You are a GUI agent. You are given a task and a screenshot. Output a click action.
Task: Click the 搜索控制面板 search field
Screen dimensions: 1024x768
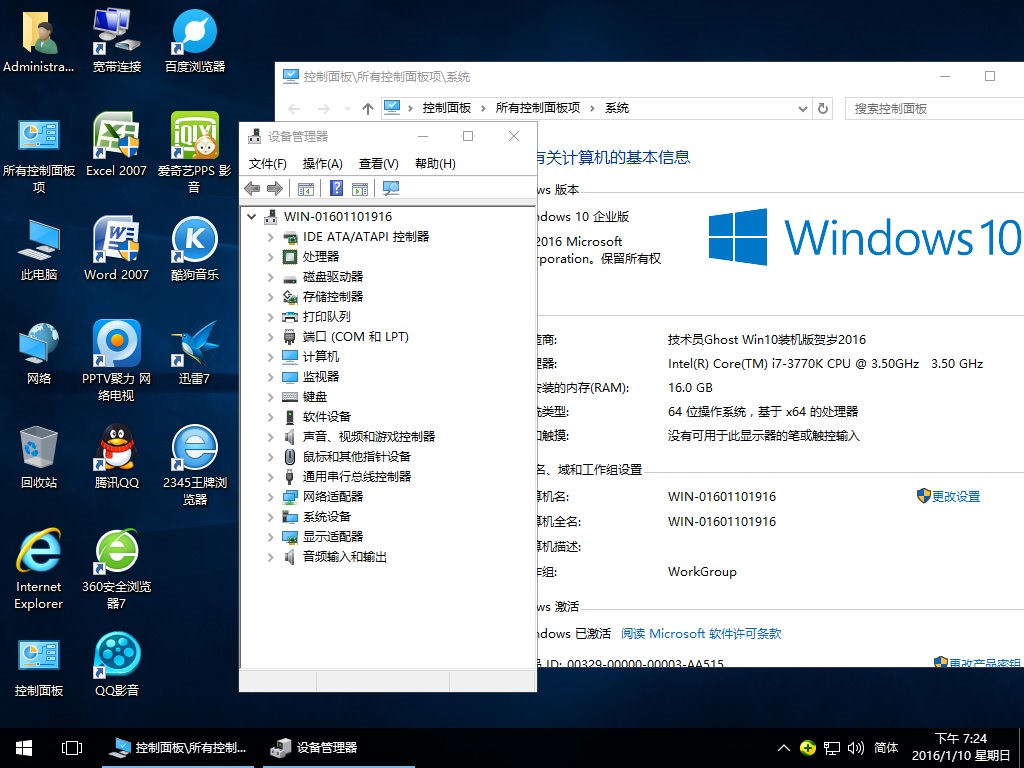pos(935,108)
